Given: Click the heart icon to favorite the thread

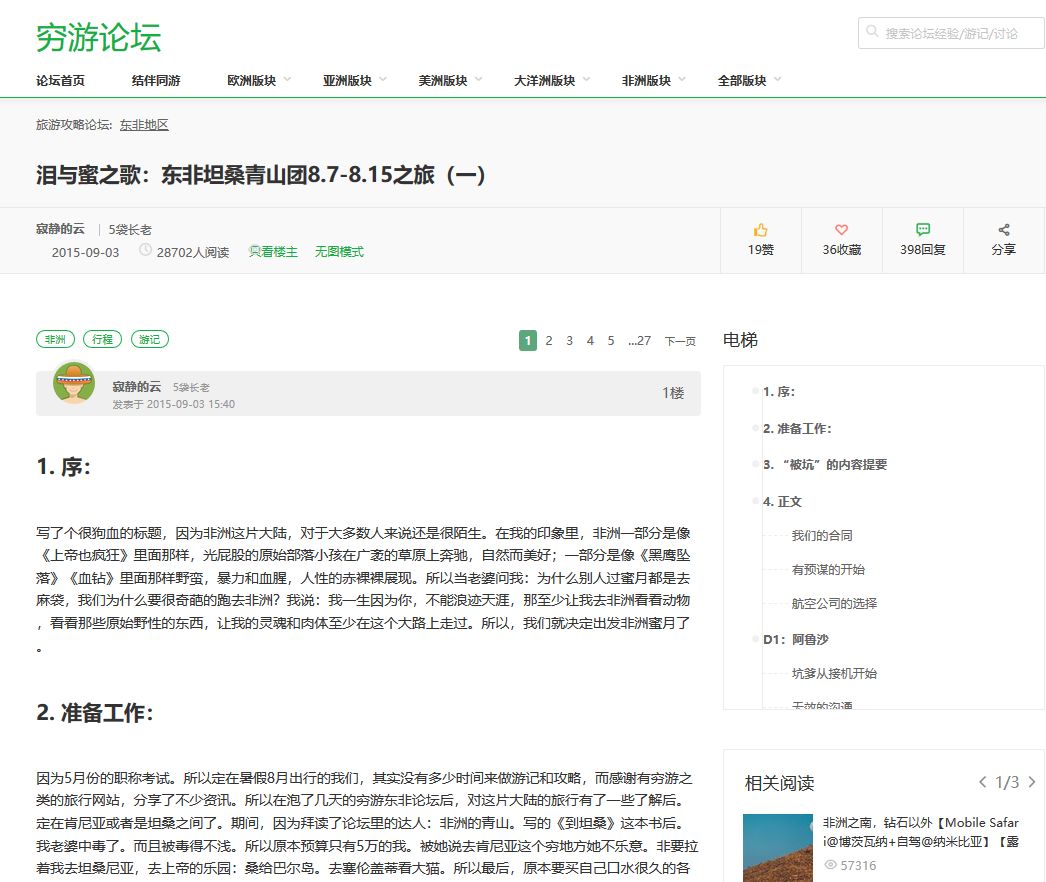Looking at the screenshot, I should 841,229.
